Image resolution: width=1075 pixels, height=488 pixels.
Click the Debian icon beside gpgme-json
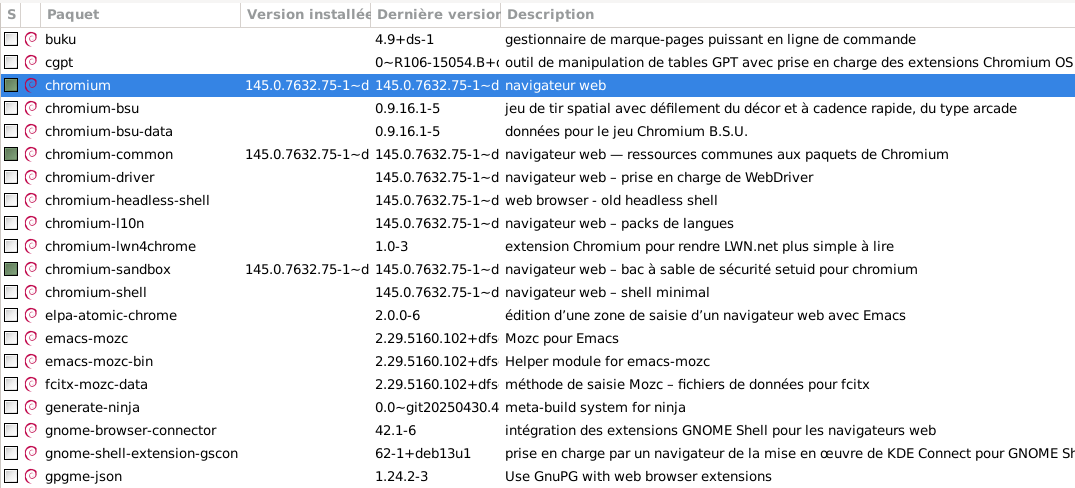pyautogui.click(x=31, y=477)
